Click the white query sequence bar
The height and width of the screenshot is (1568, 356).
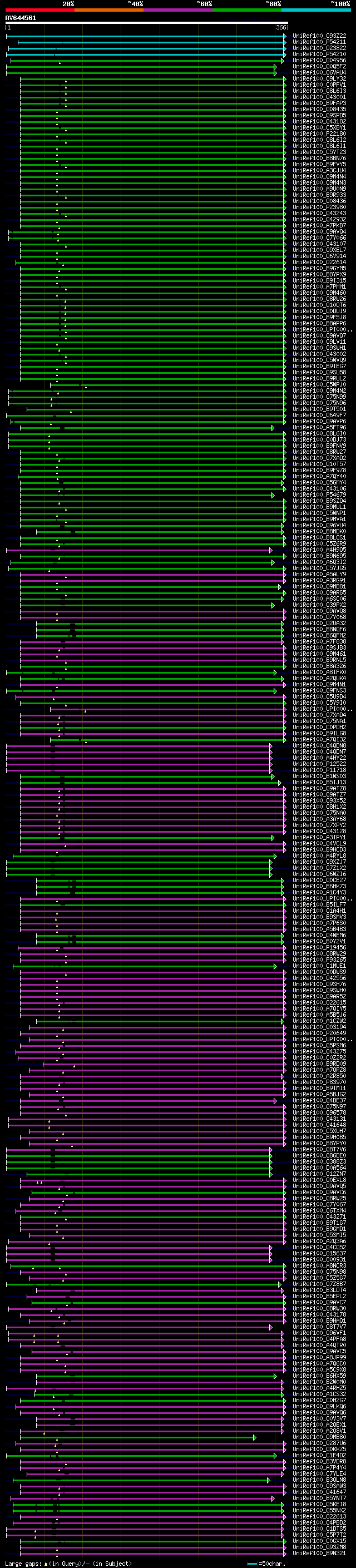147,22
